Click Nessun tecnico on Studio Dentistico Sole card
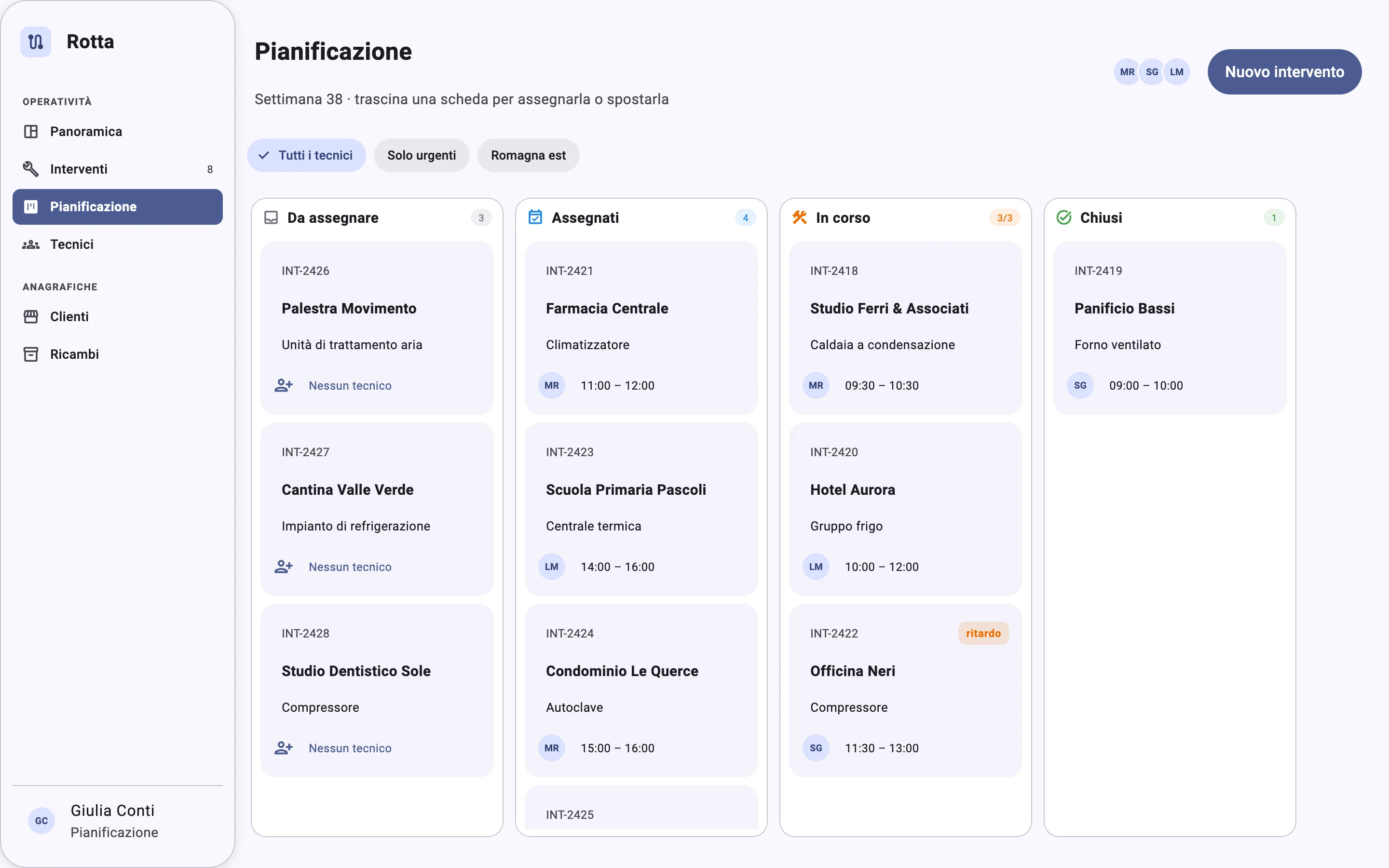This screenshot has width=1389, height=868. 350,748
